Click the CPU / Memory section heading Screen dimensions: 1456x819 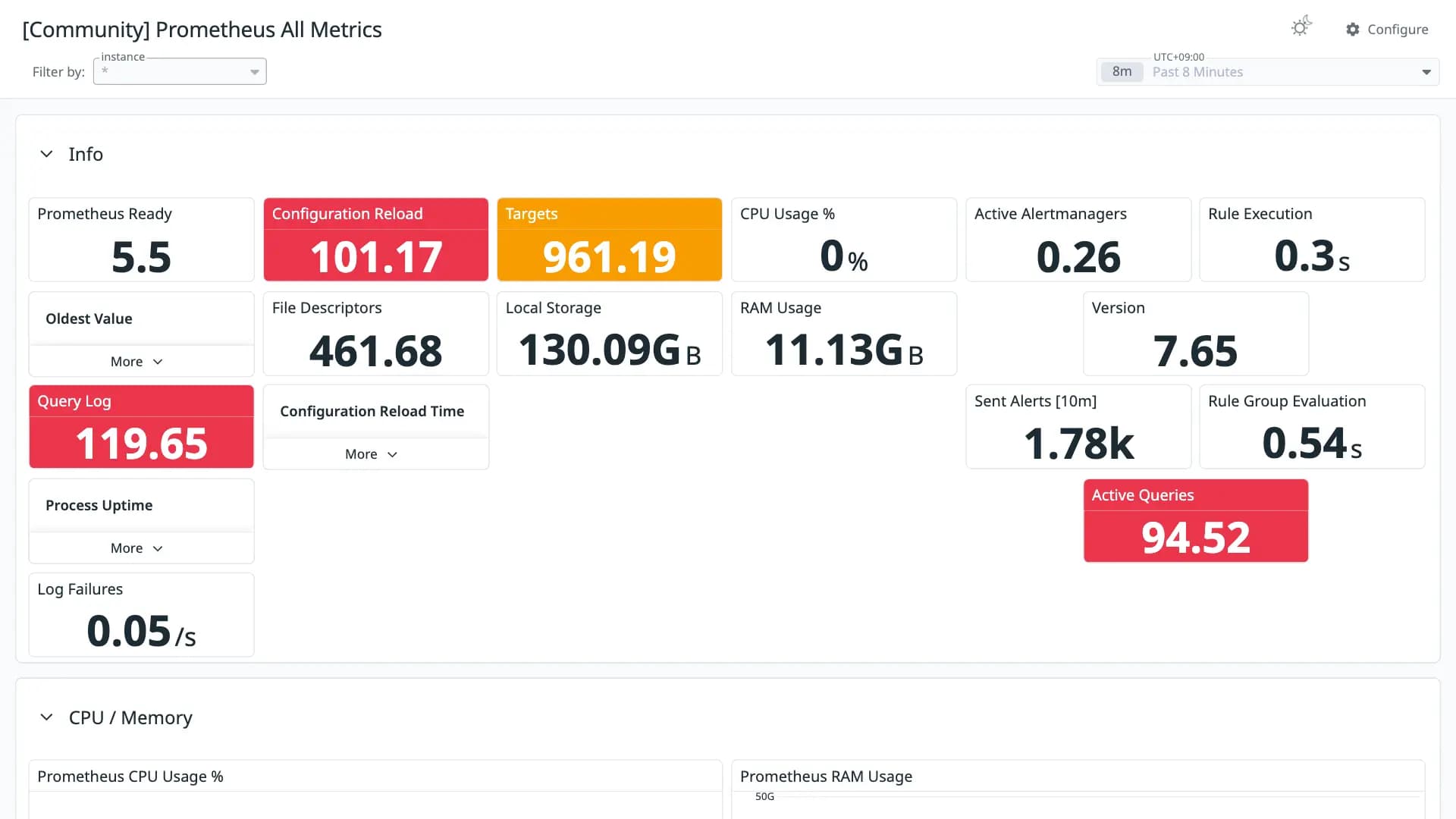coord(130,718)
